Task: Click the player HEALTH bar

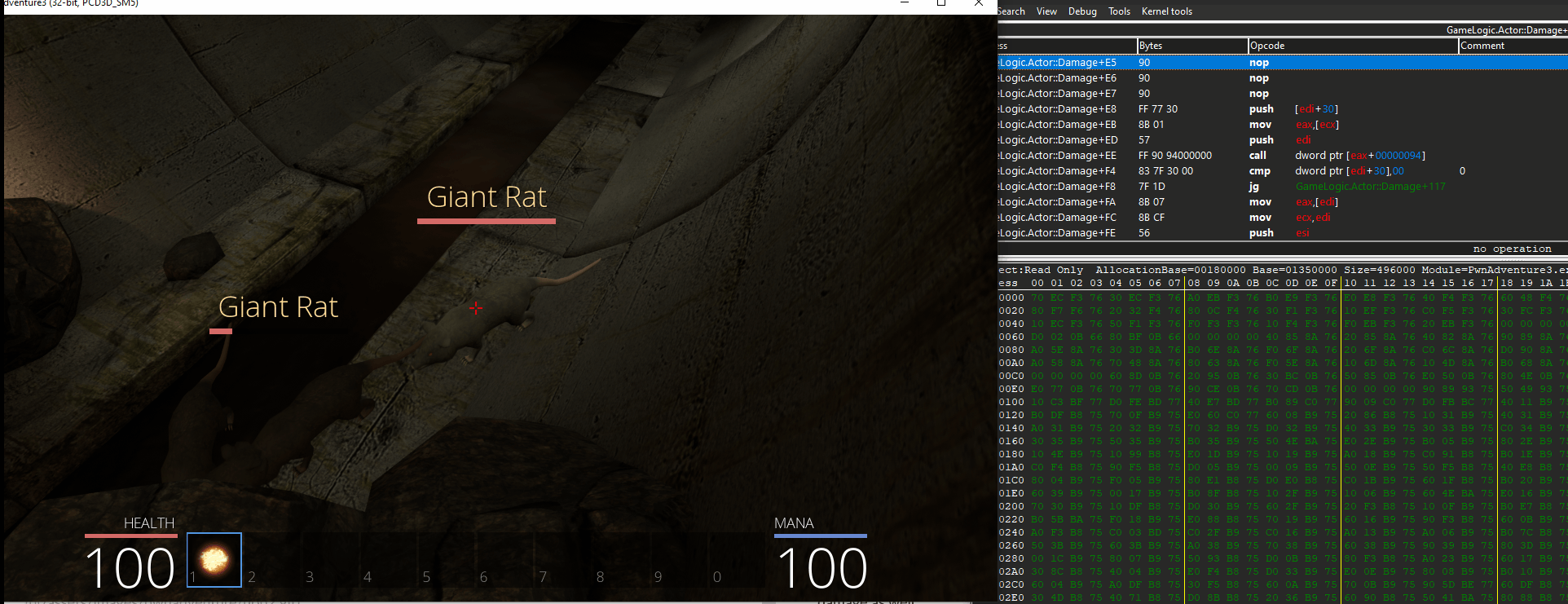Action: pyautogui.click(x=131, y=536)
